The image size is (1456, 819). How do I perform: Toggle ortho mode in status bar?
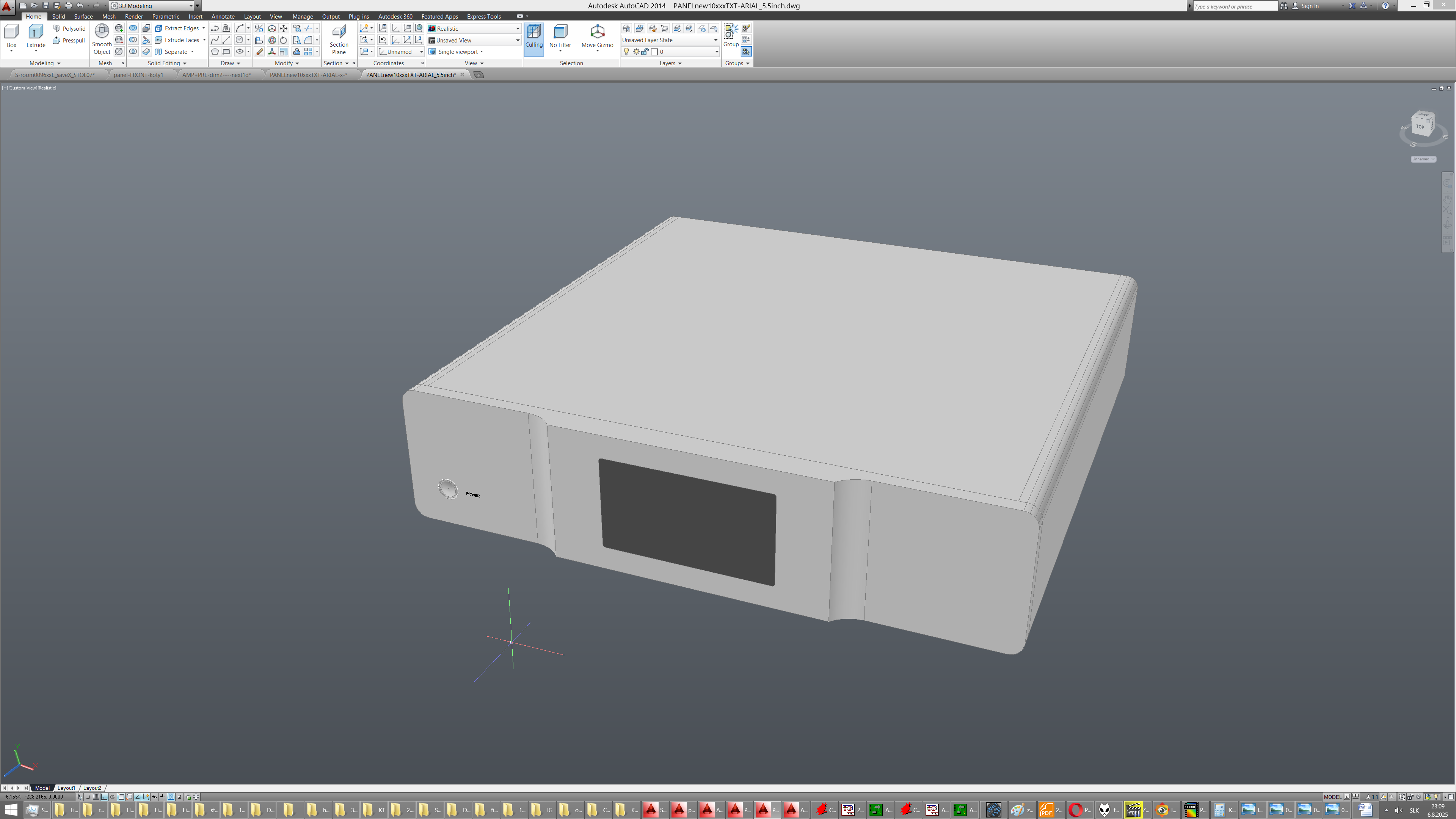pyautogui.click(x=105, y=797)
